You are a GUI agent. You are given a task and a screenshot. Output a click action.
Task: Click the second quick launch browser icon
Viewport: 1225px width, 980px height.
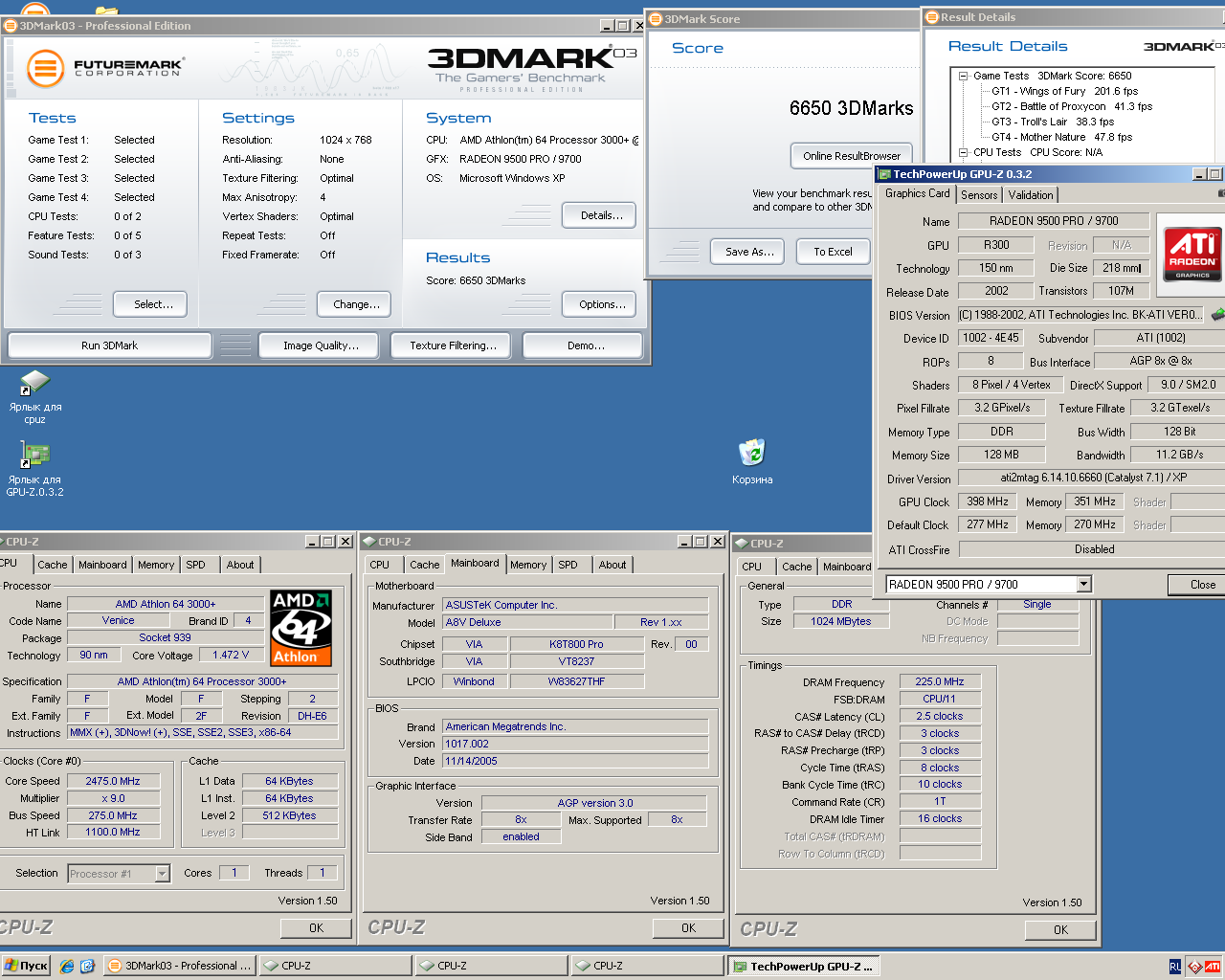pyautogui.click(x=87, y=966)
